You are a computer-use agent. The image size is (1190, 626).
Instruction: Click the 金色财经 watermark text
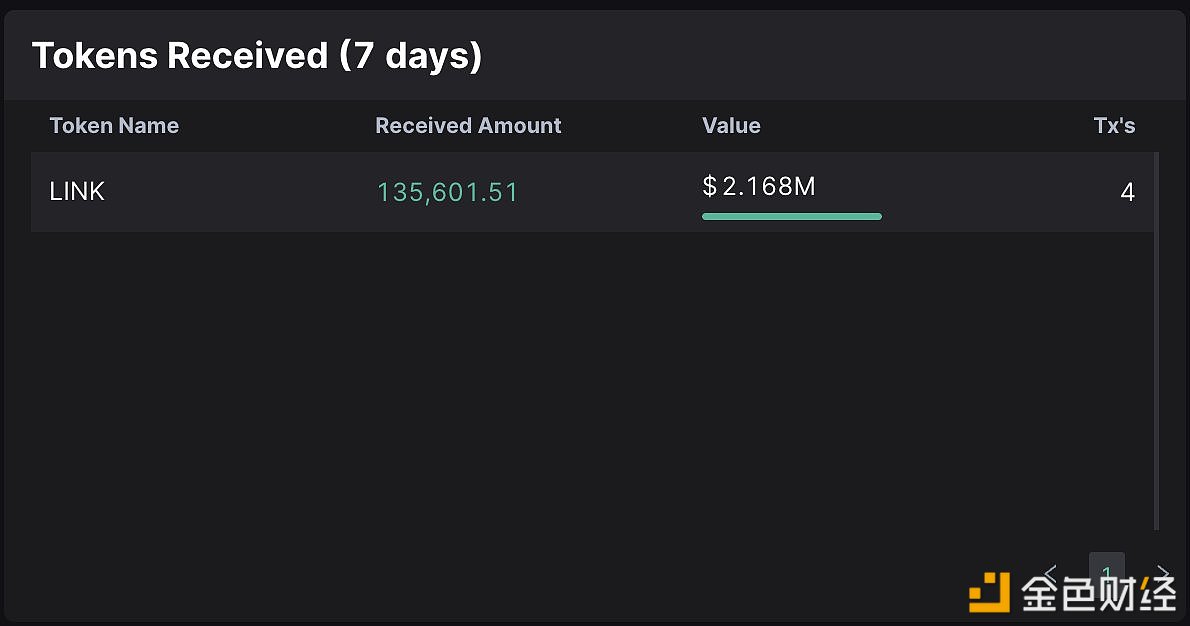coord(1098,593)
